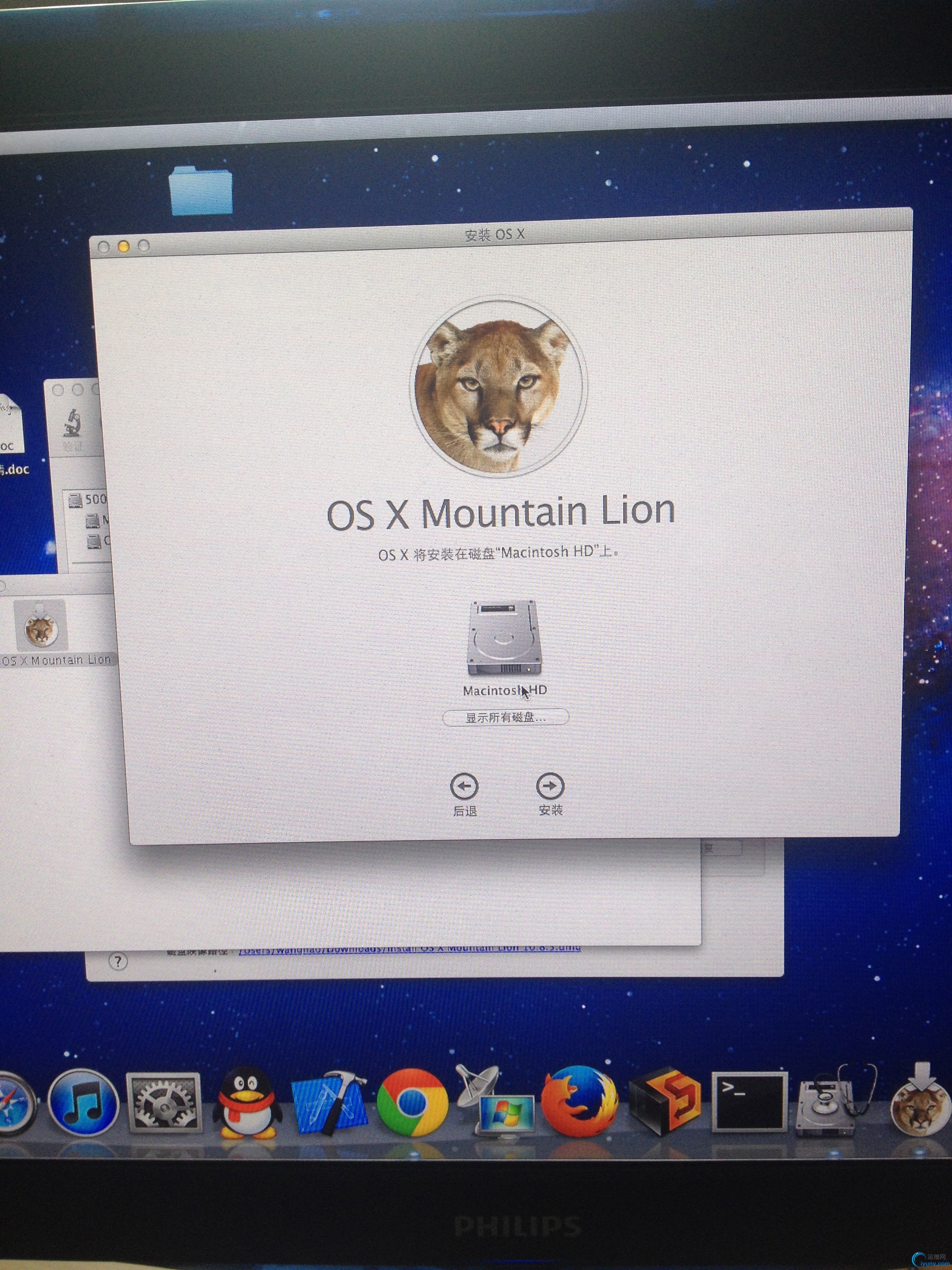The height and width of the screenshot is (1270, 952).
Task: Click the help question mark button
Action: click(118, 961)
